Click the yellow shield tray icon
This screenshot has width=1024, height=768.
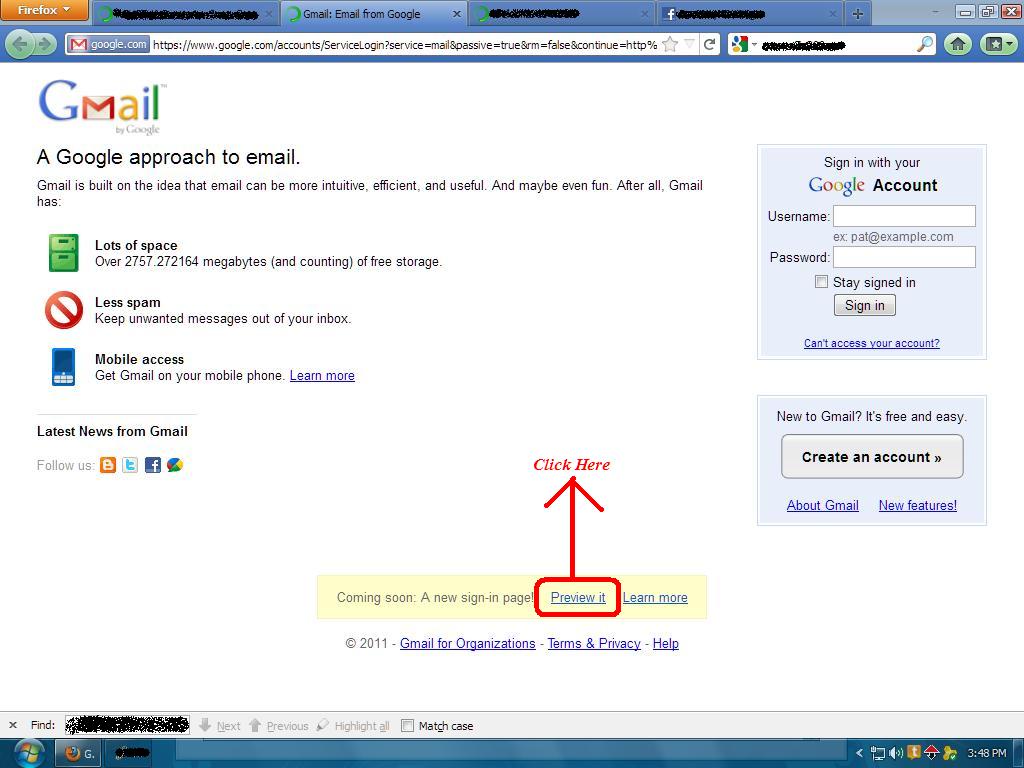[x=914, y=753]
